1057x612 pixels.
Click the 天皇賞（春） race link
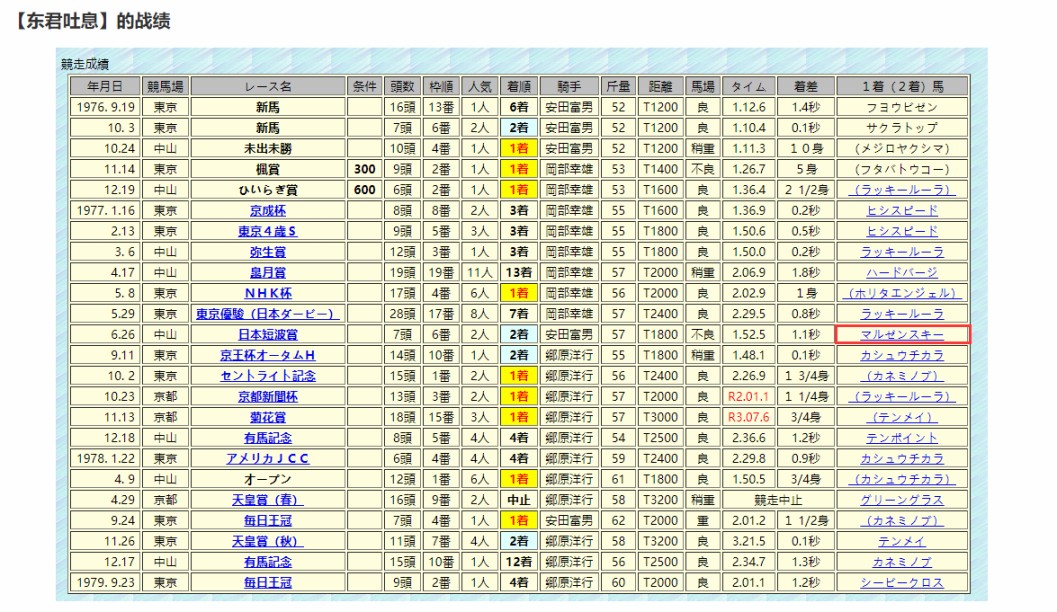coord(267,500)
